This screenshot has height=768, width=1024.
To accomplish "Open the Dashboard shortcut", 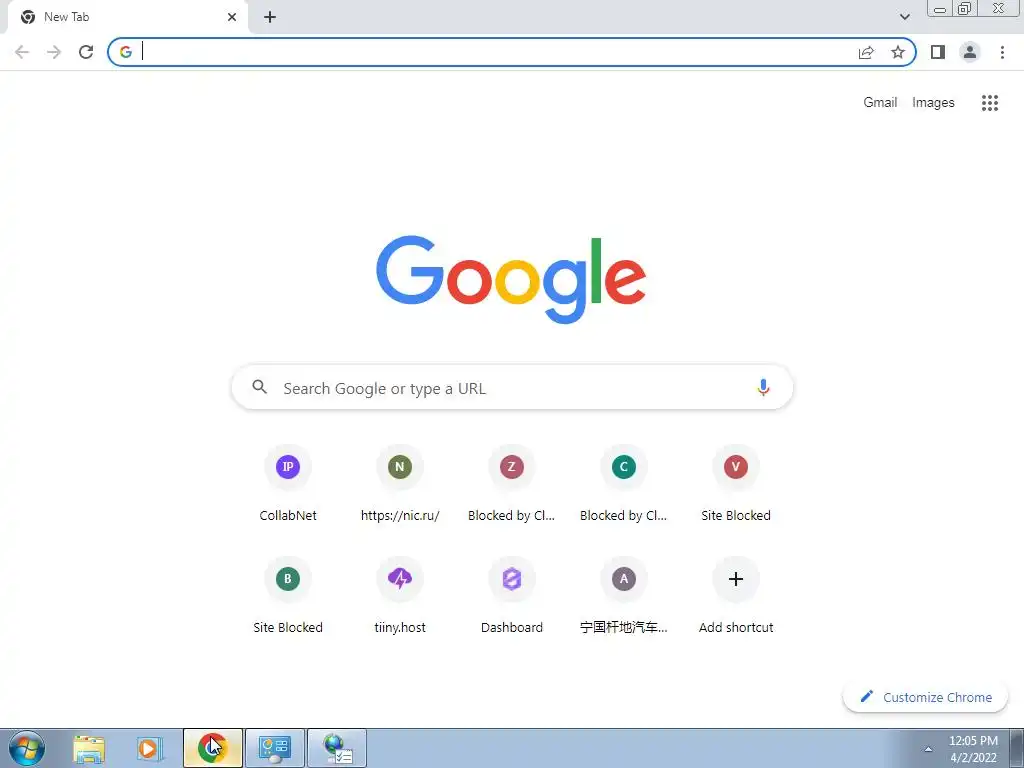I will 511,596.
